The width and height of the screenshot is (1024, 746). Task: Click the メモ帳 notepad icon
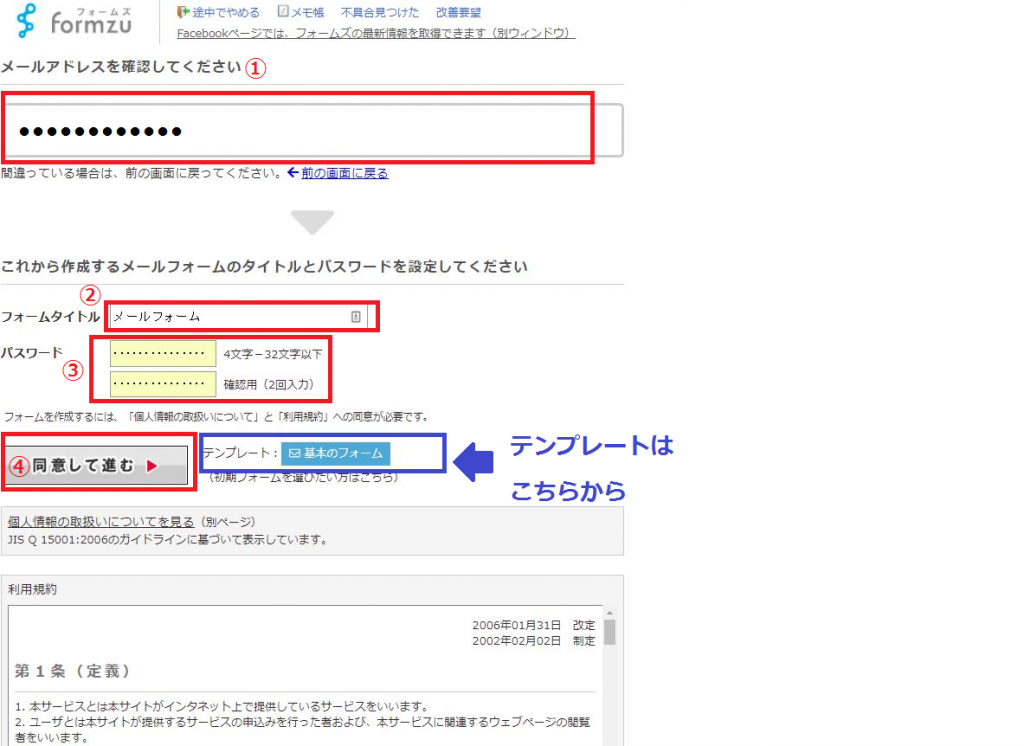[283, 13]
